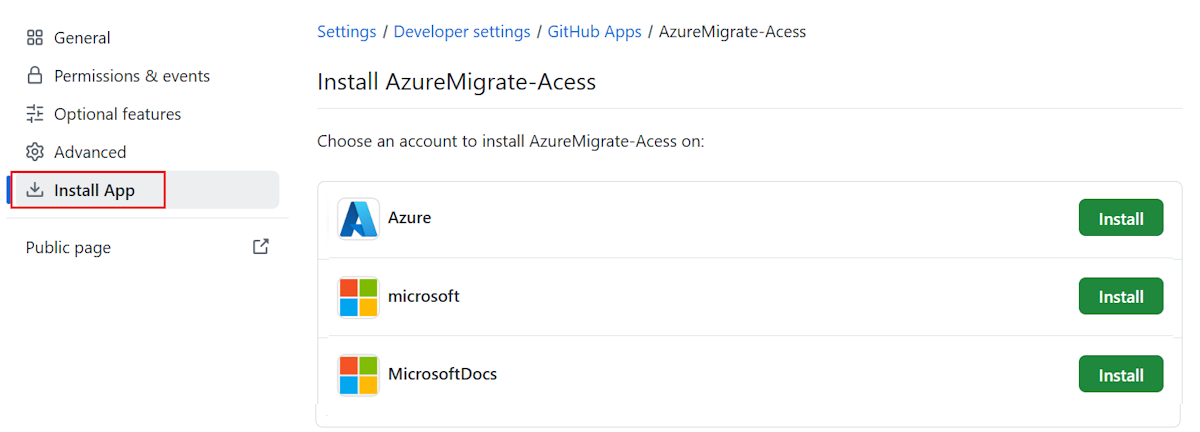
Task: Open GitHub Apps breadcrumb link
Action: tap(594, 32)
